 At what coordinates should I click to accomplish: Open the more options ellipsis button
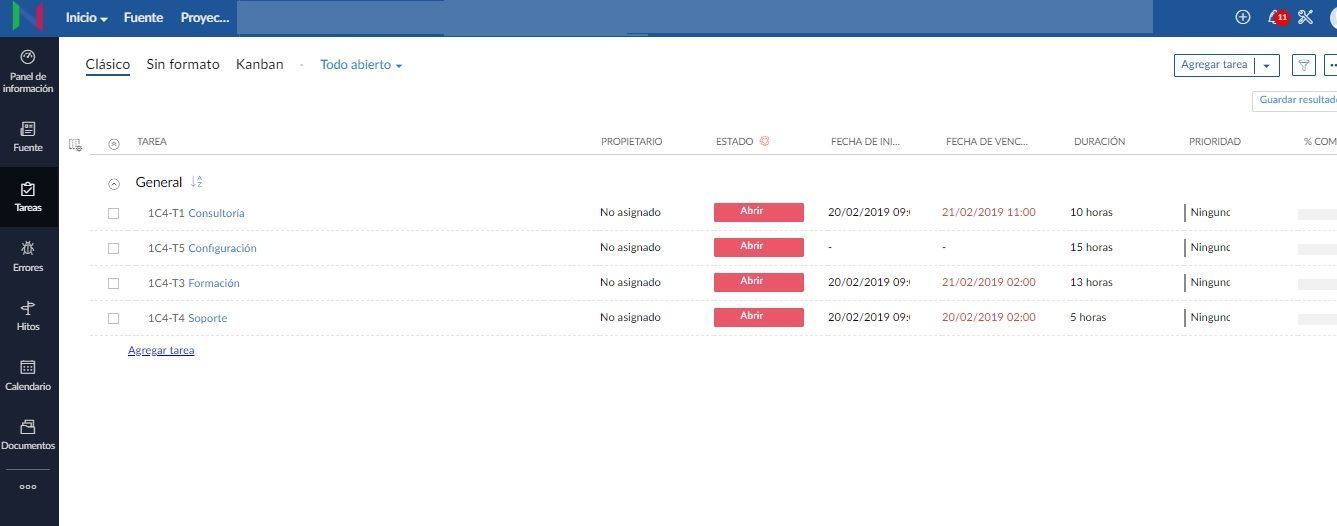click(x=1331, y=65)
